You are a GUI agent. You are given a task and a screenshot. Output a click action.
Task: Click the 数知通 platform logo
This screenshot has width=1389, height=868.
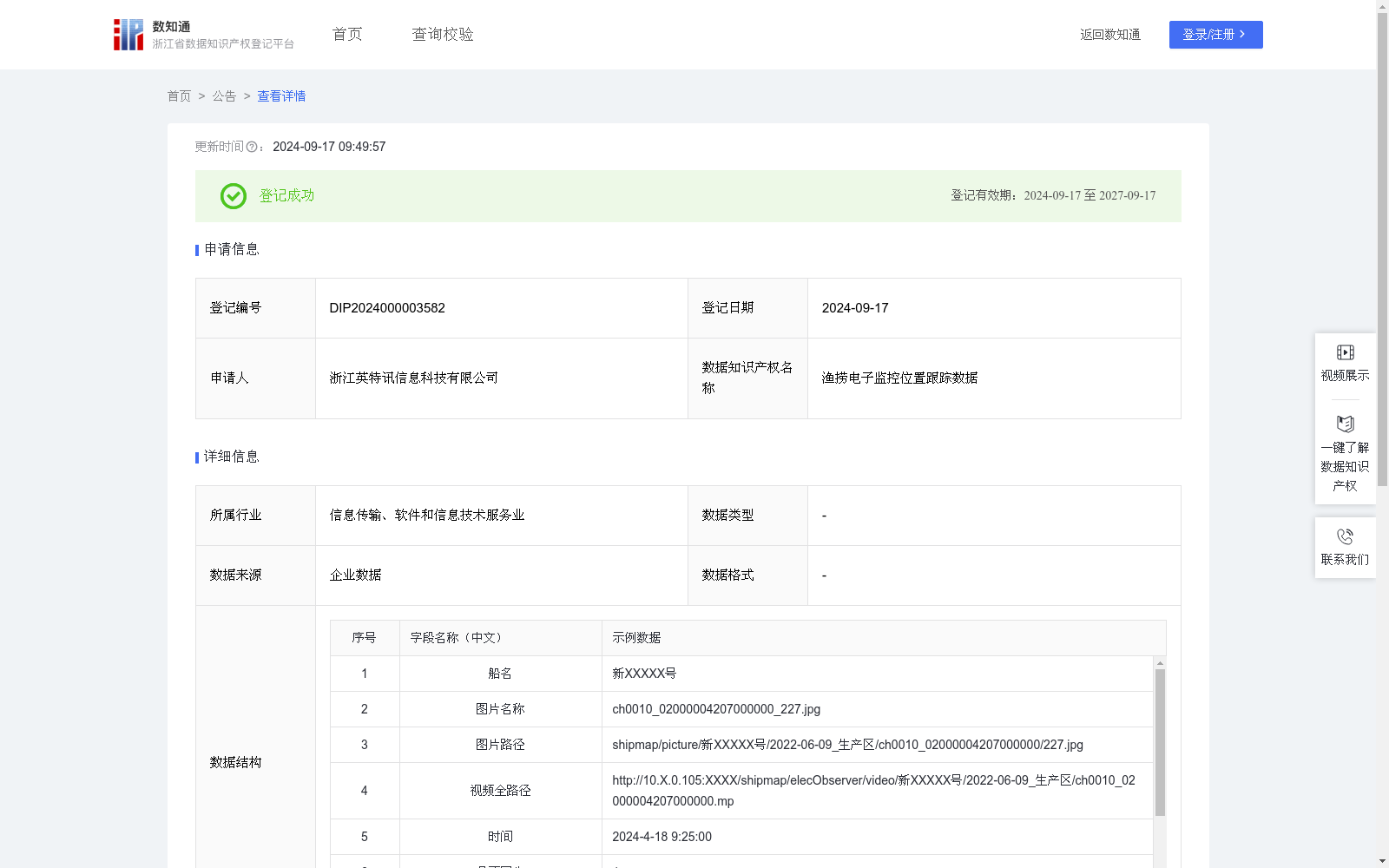(204, 35)
